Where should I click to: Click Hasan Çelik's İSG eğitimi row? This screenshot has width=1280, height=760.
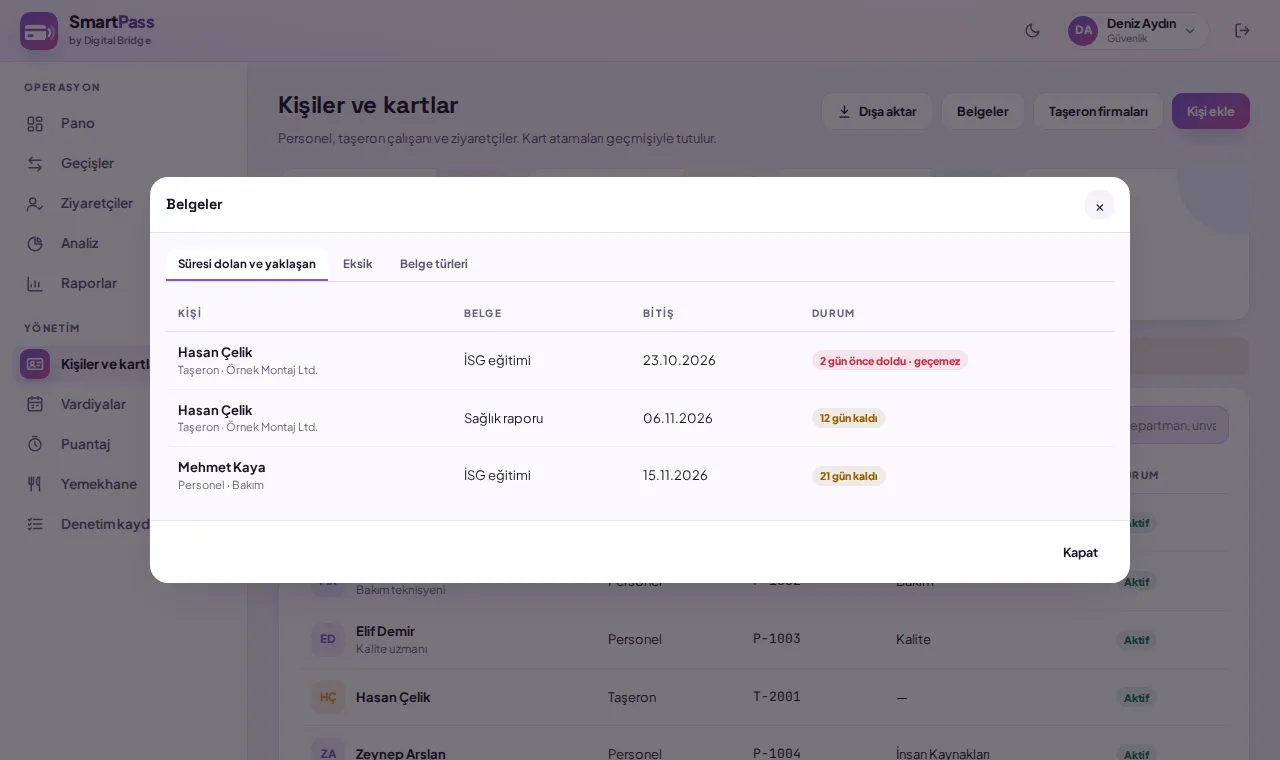640,360
